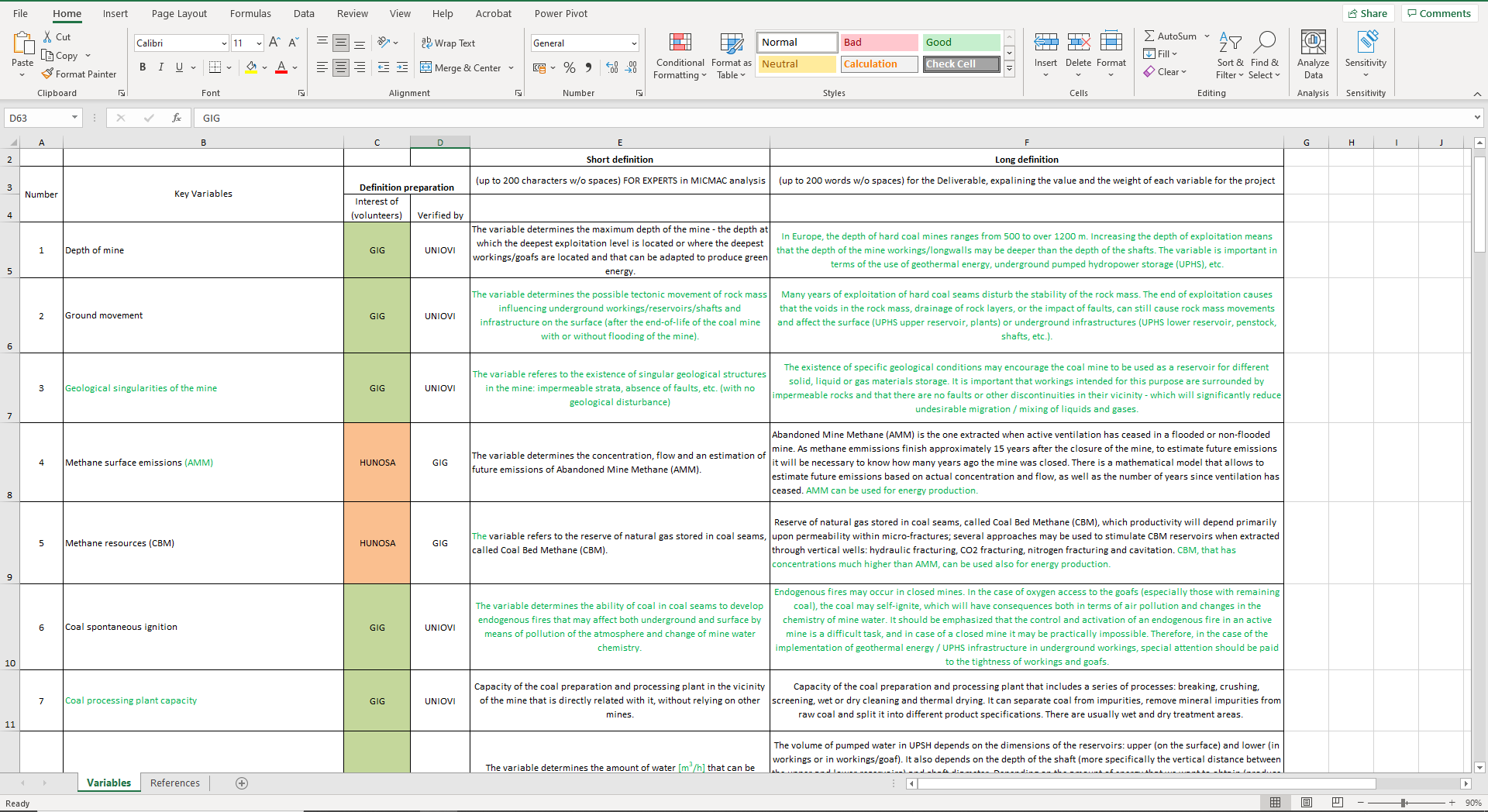The height and width of the screenshot is (812, 1488).
Task: Switch to Page Break Preview in status bar
Action: click(1338, 803)
